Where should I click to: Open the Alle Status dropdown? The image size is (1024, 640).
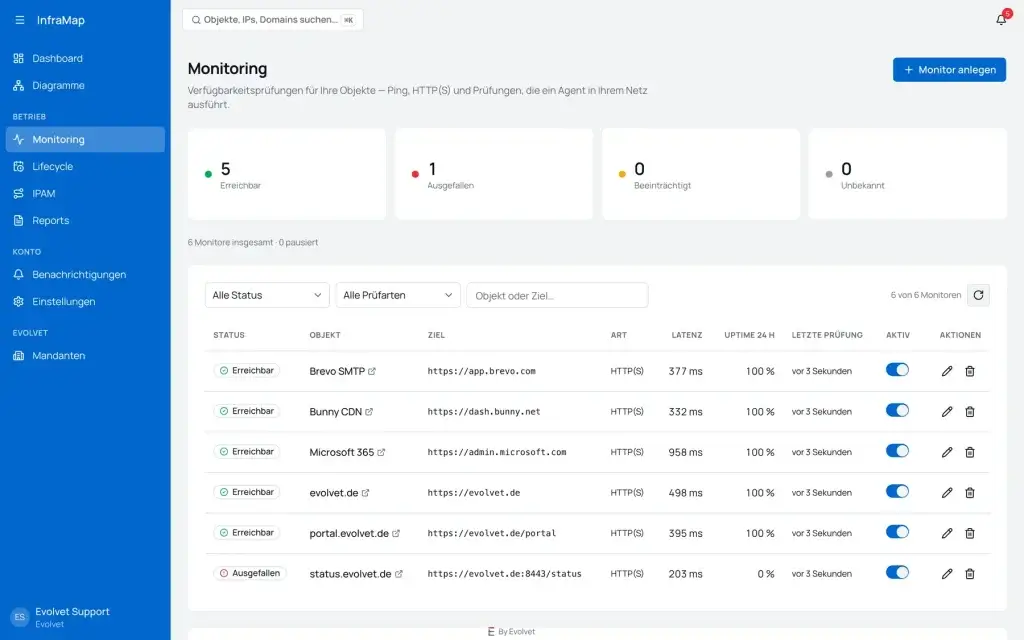tap(267, 295)
